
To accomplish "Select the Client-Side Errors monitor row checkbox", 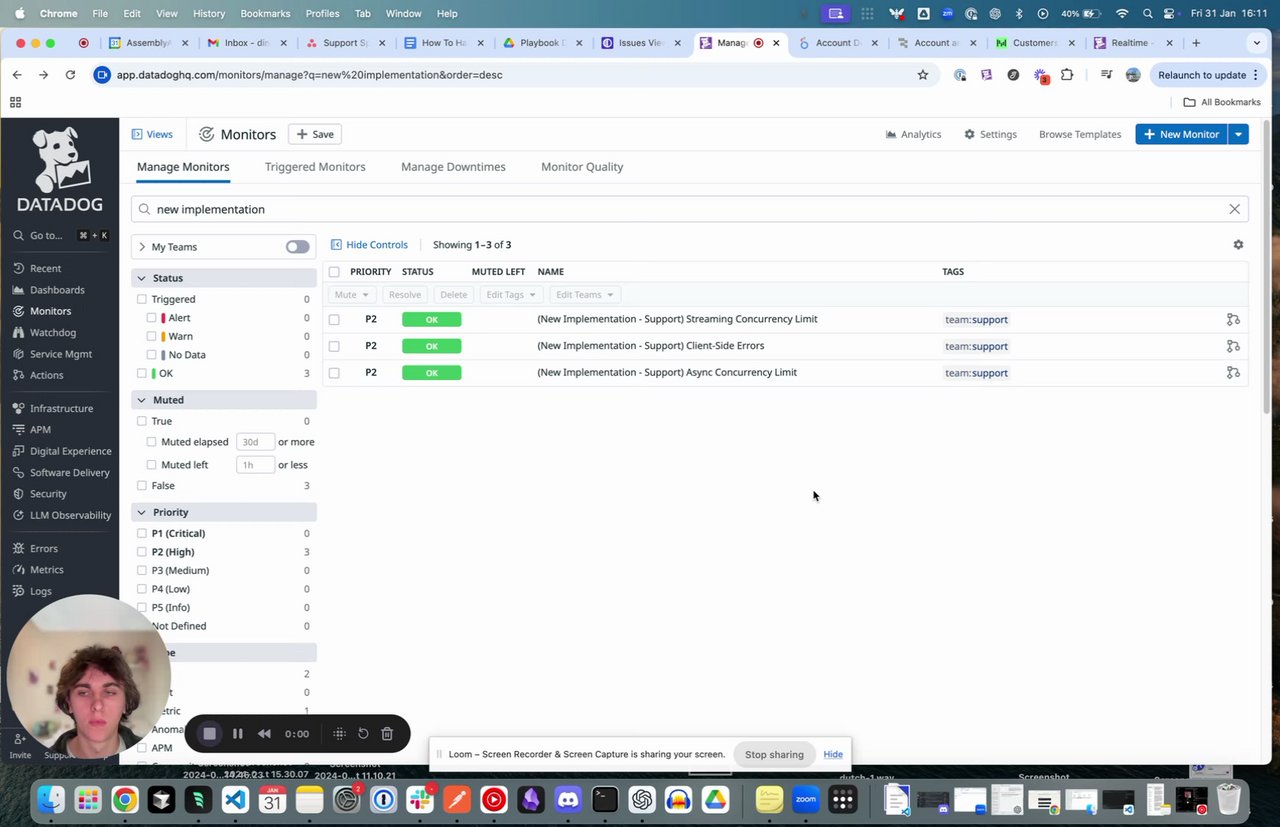I will click(x=334, y=346).
